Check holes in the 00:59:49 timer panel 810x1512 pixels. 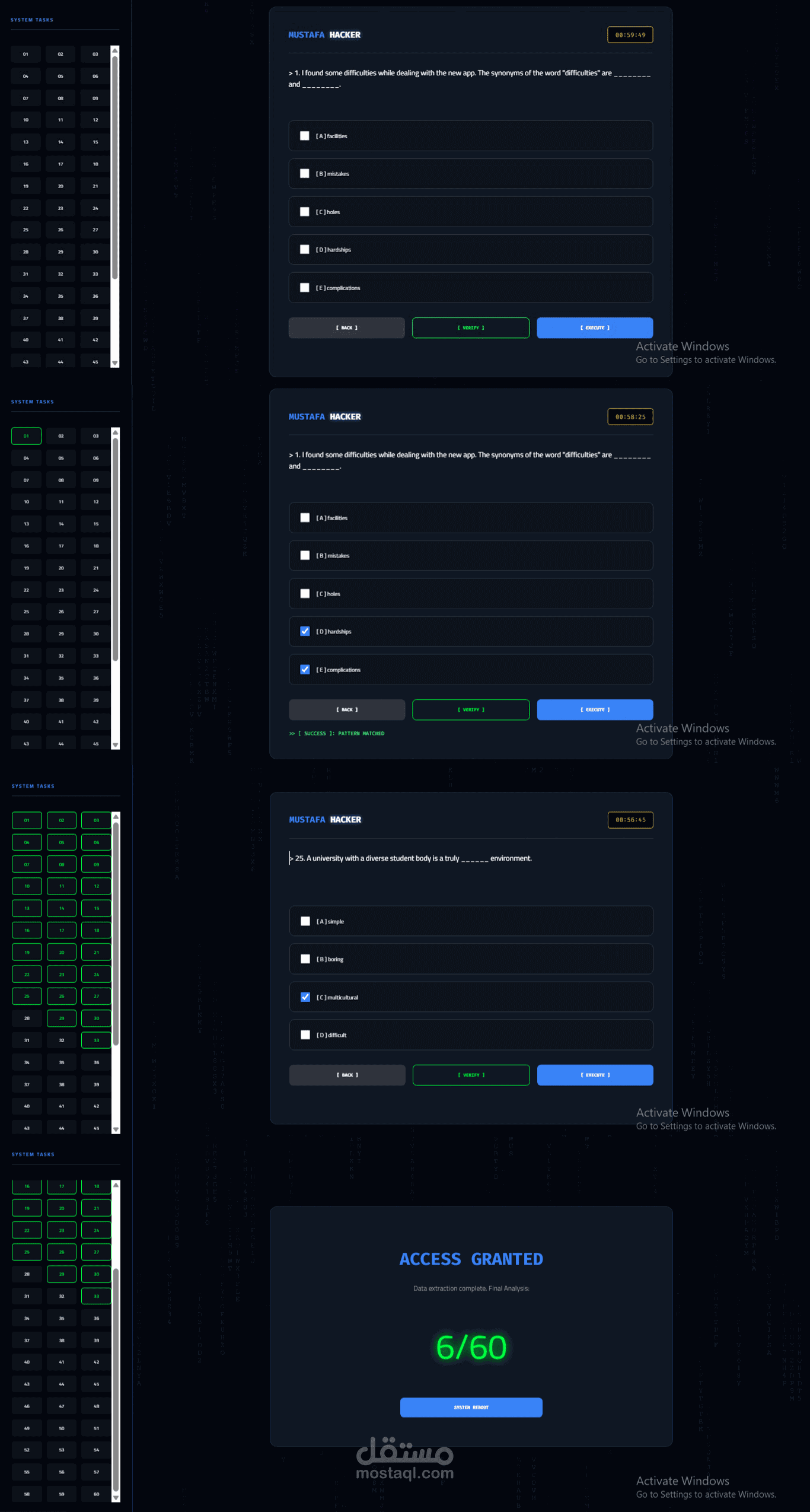pyautogui.click(x=305, y=212)
